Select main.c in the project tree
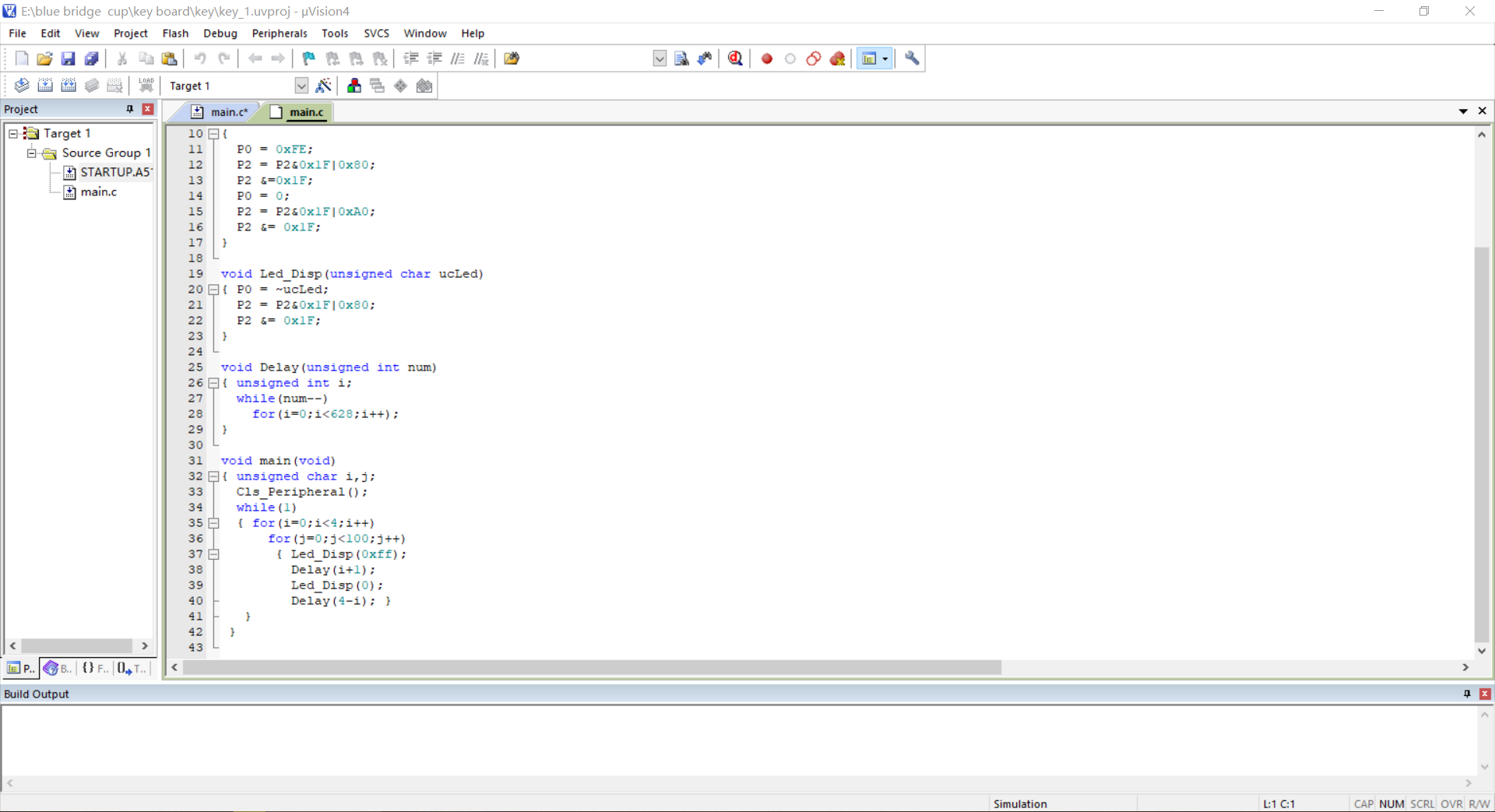1495x812 pixels. tap(99, 192)
